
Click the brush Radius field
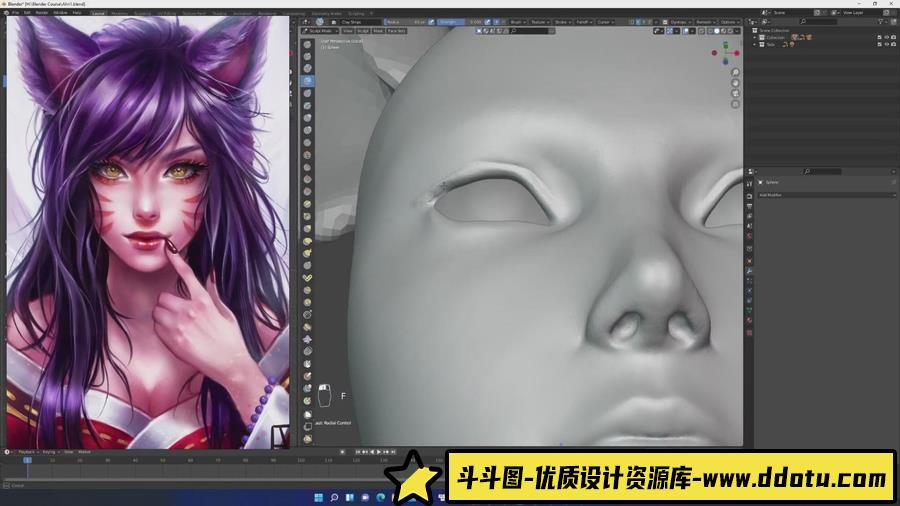click(405, 22)
